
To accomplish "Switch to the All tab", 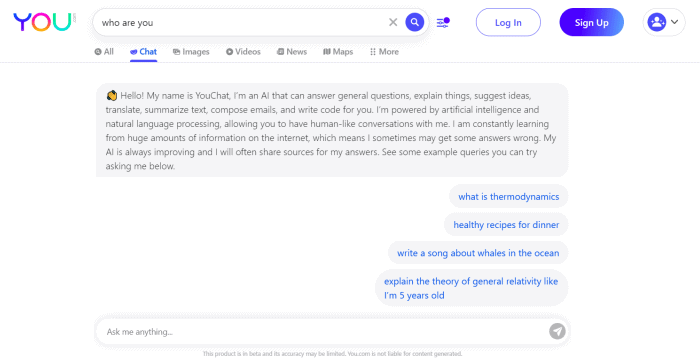I will 104,52.
